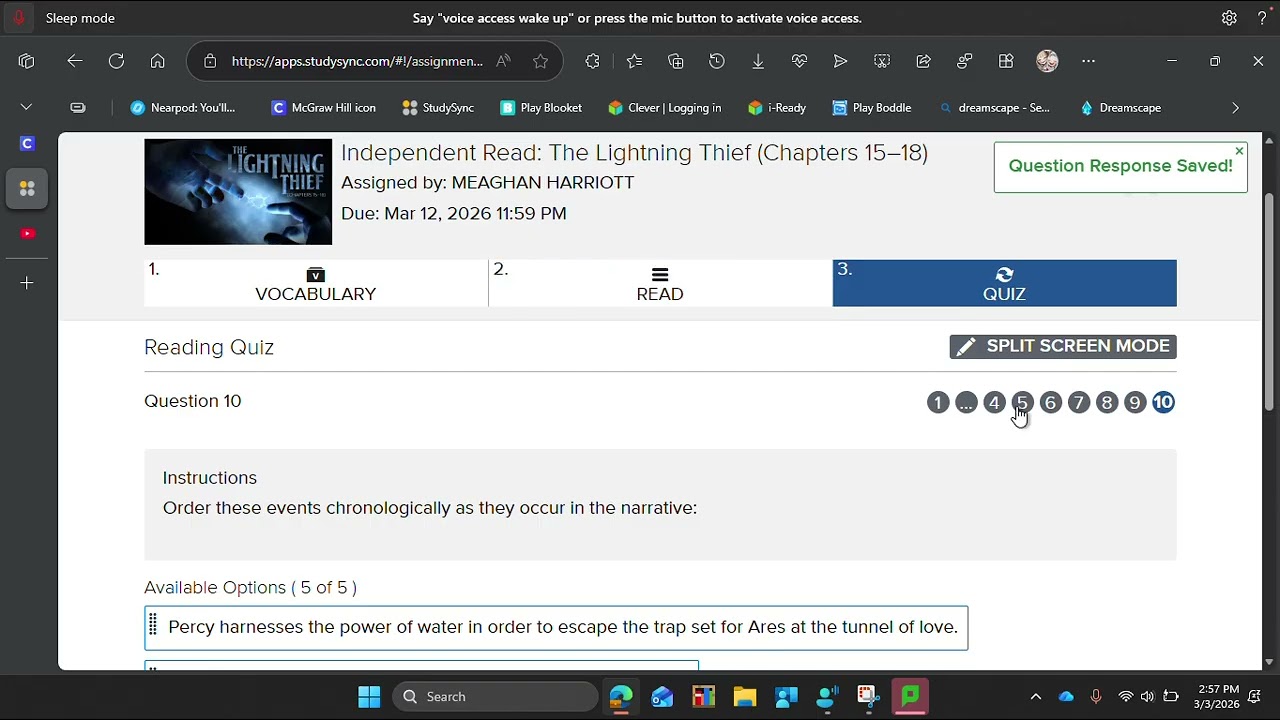Open browser settings and more menu
This screenshot has width=1280, height=720.
point(1088,61)
